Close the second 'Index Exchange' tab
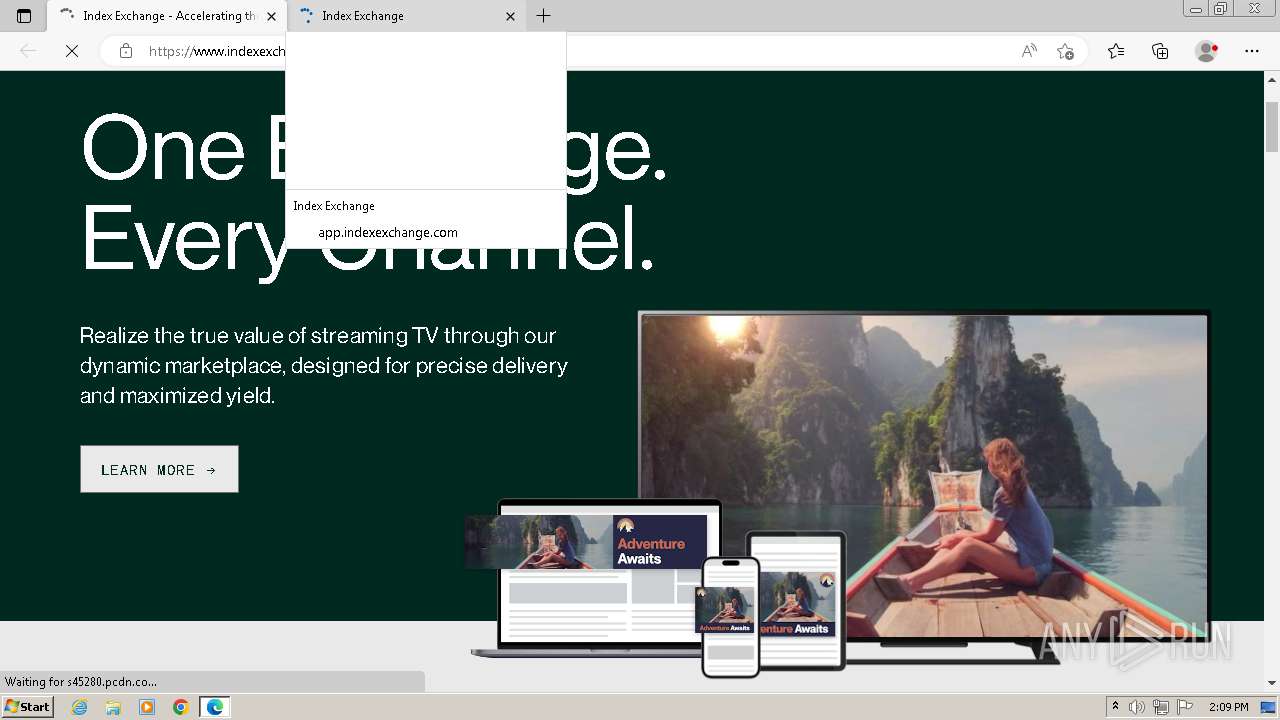Viewport: 1280px width, 720px height. tap(510, 16)
